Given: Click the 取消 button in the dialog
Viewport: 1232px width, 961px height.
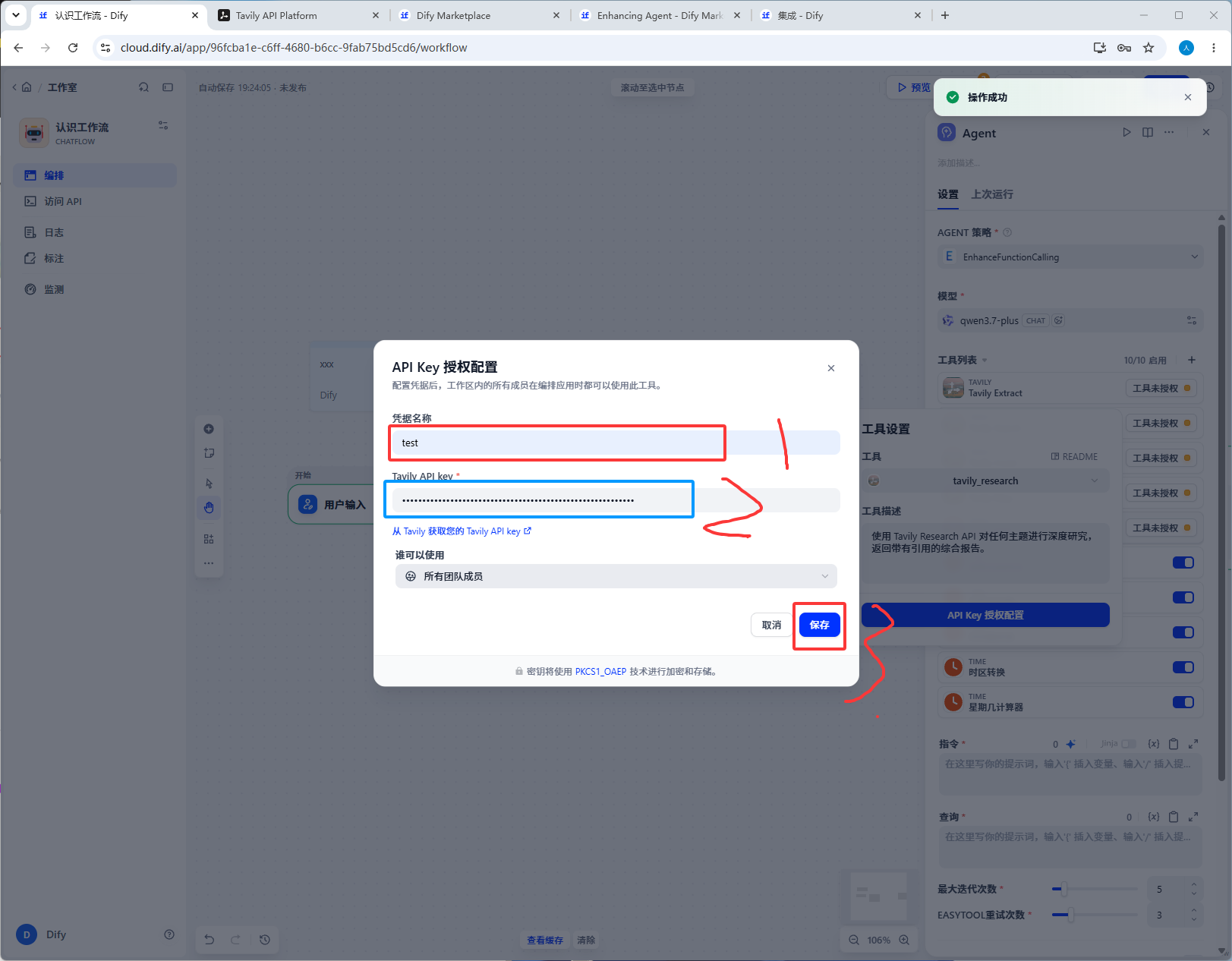Looking at the screenshot, I should pos(771,625).
